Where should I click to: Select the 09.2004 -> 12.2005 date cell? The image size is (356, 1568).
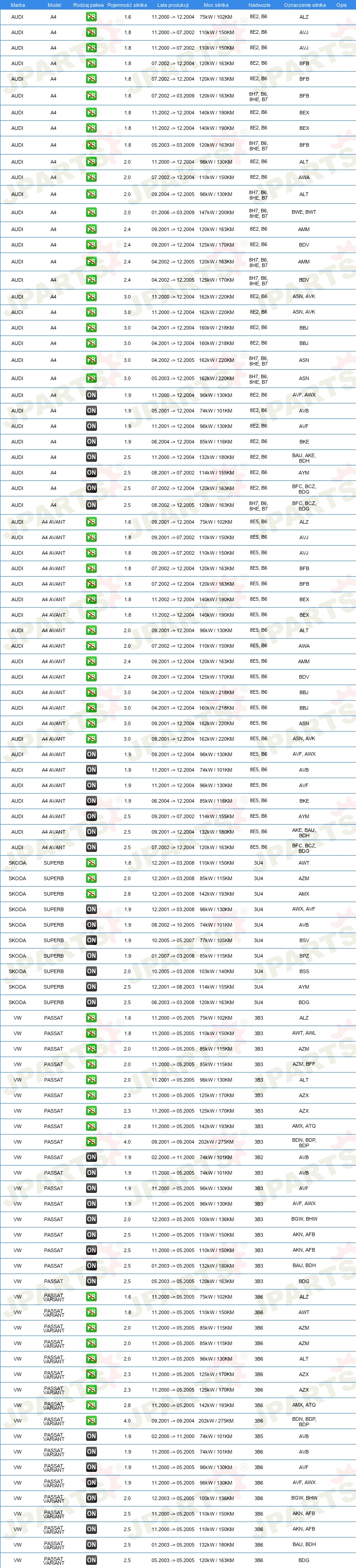(x=173, y=194)
